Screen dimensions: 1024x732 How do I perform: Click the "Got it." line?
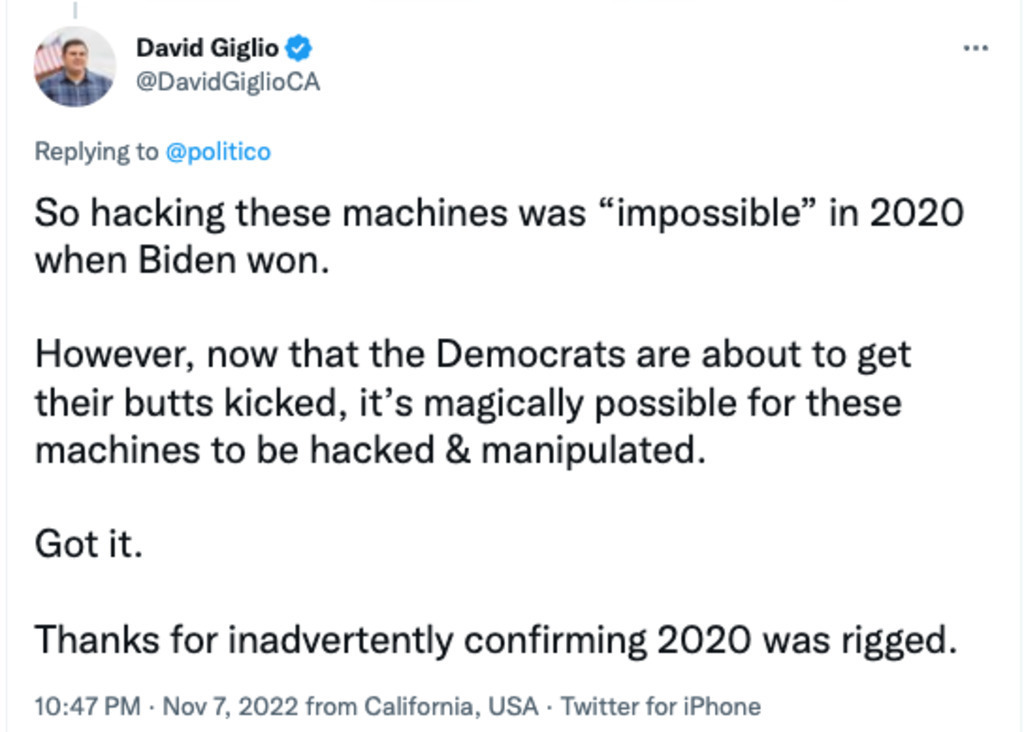[x=88, y=545]
